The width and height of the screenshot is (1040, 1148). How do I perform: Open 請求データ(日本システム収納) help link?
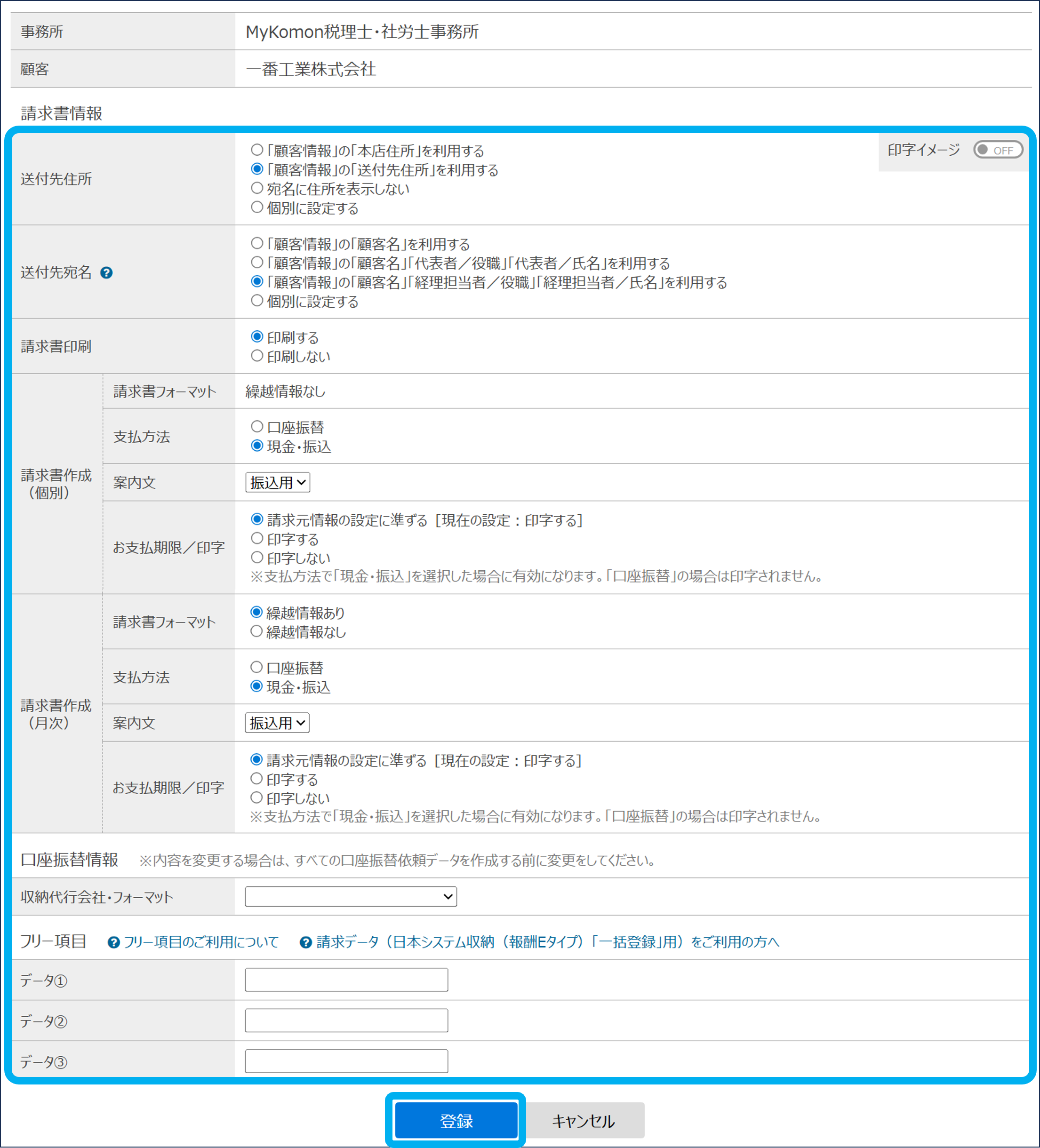(x=547, y=942)
